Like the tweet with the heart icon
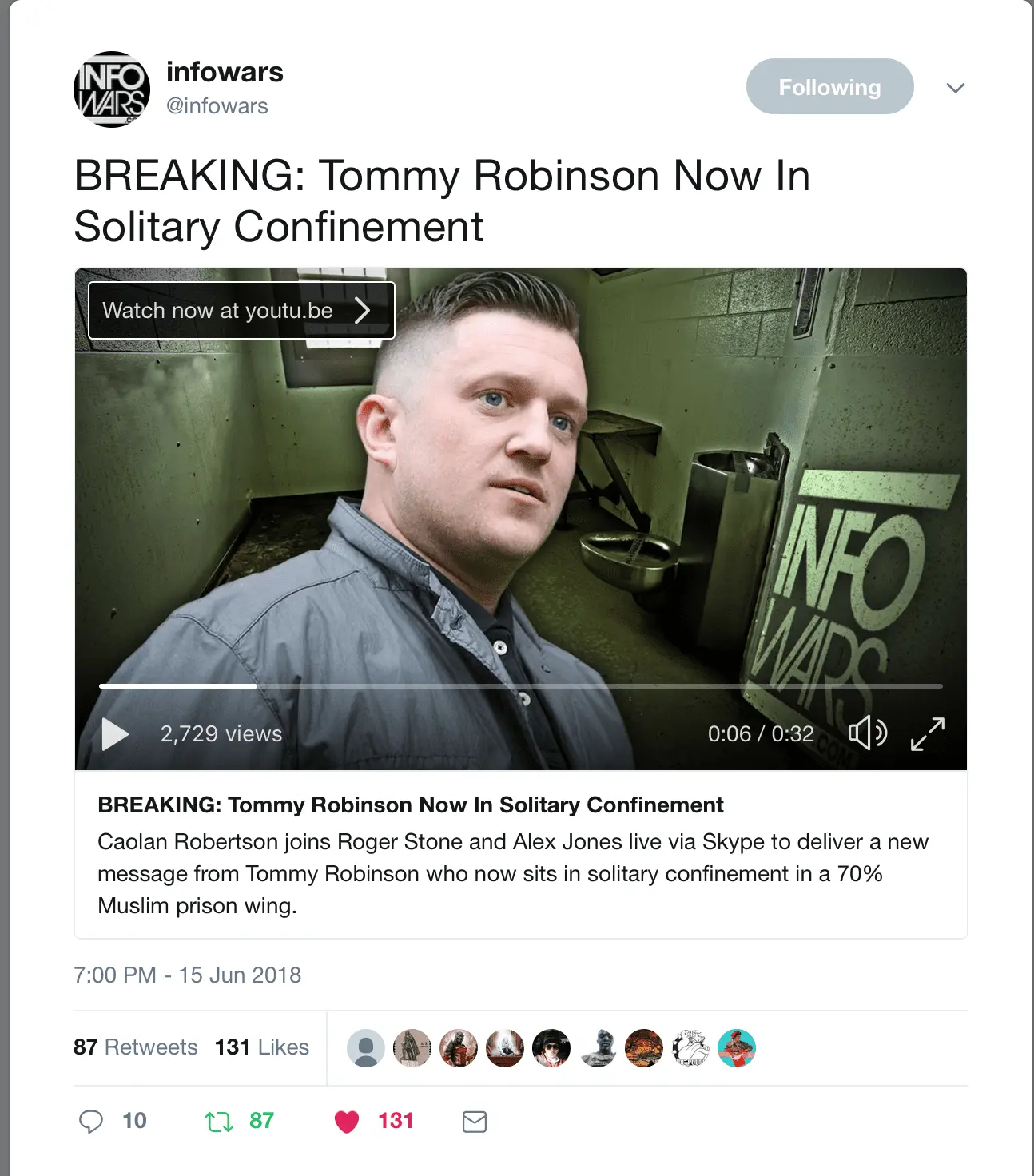Viewport: 1034px width, 1176px height. click(347, 1122)
